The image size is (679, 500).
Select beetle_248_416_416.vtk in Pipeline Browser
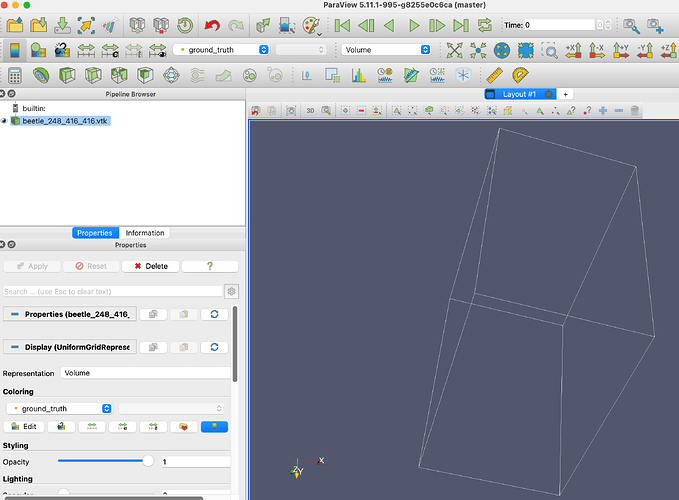coord(65,121)
